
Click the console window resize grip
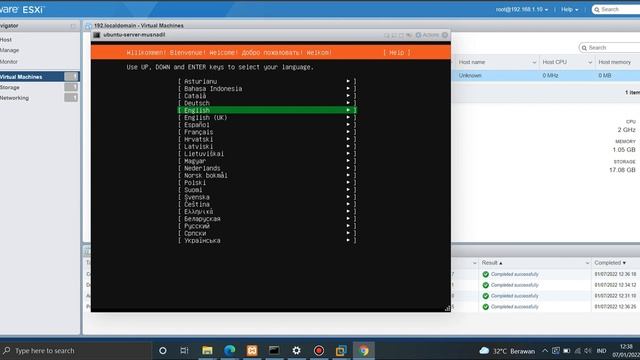point(447,308)
